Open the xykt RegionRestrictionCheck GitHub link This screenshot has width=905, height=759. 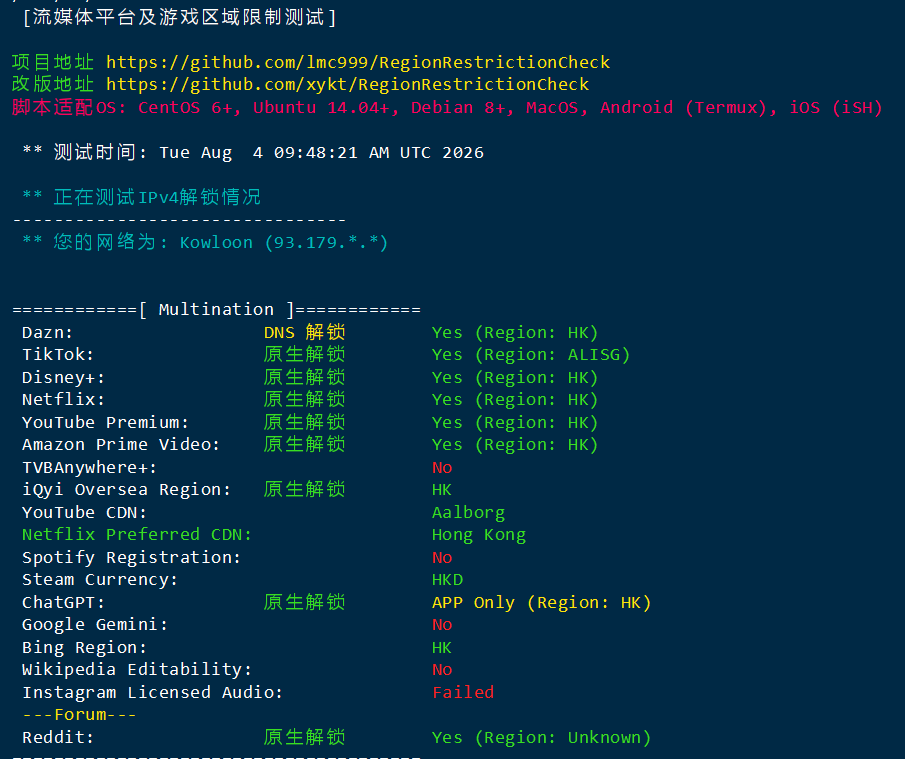click(347, 85)
